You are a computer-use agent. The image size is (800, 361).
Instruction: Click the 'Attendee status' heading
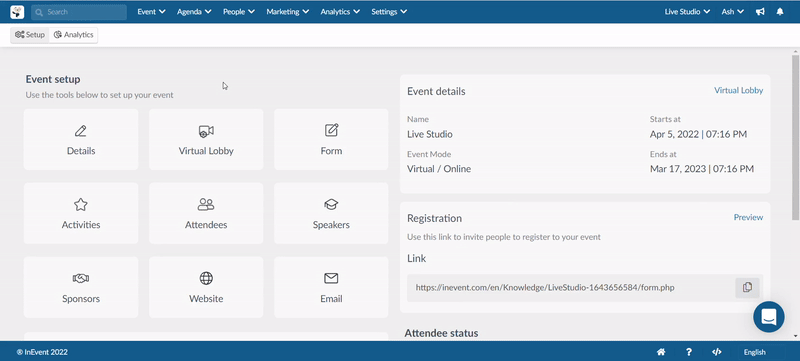(x=441, y=333)
